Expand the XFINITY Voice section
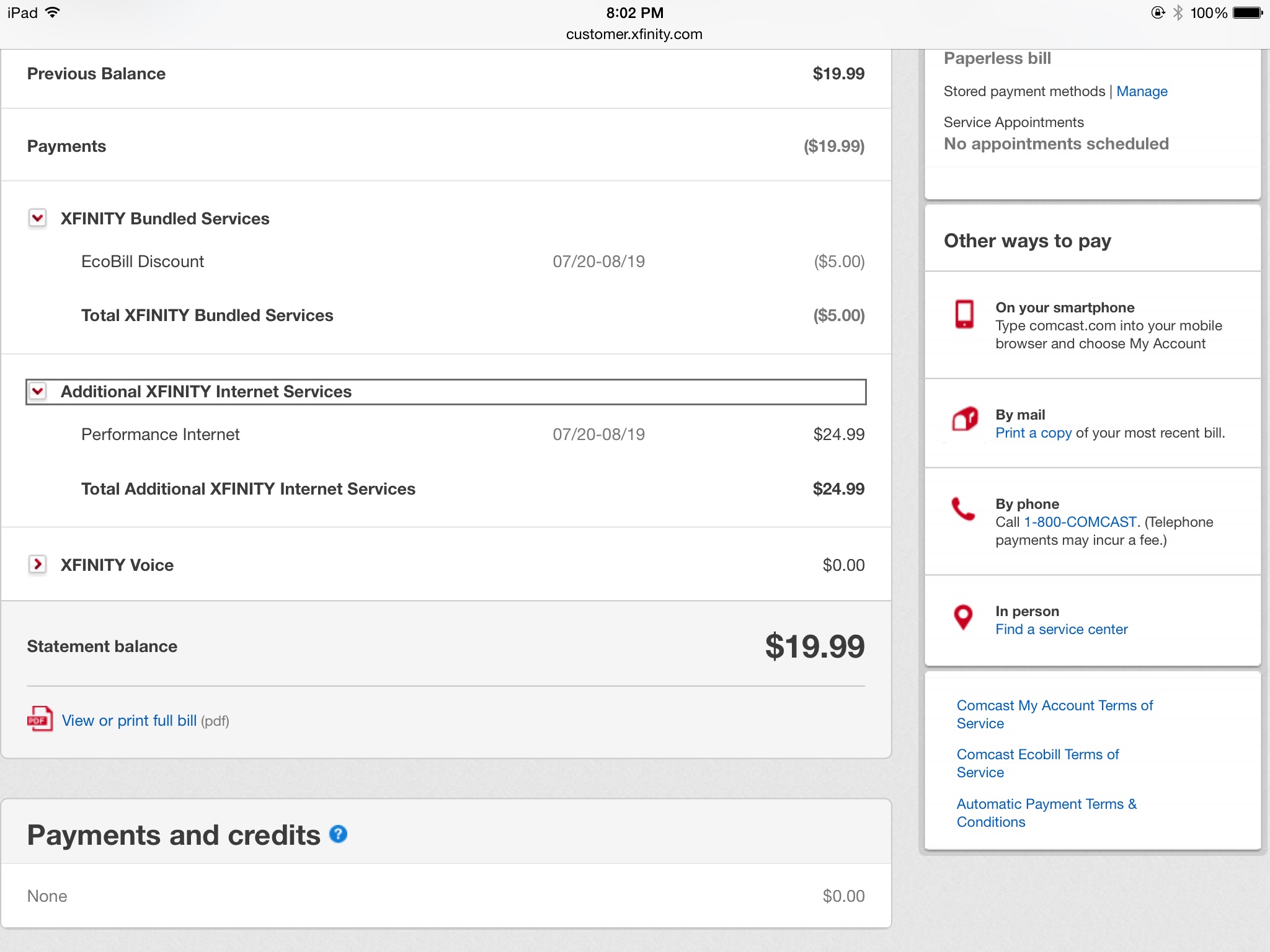Viewport: 1270px width, 952px height. pyautogui.click(x=38, y=564)
